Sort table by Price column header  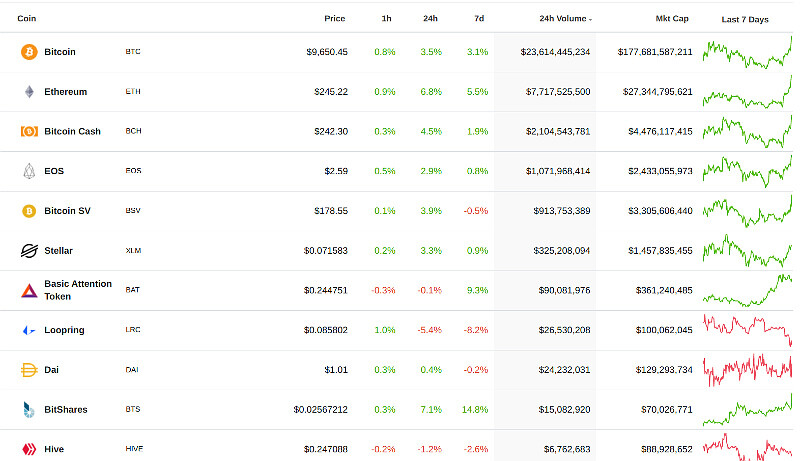tap(335, 18)
